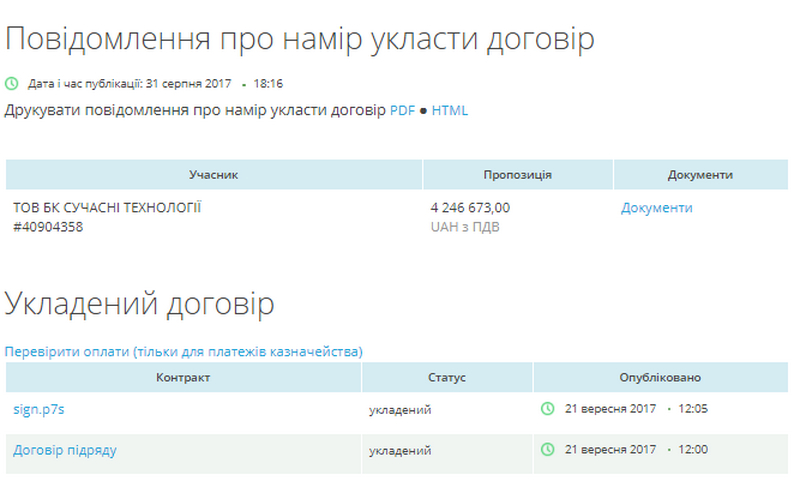Open the HTML version of the notice
800x481 pixels.
[450, 111]
